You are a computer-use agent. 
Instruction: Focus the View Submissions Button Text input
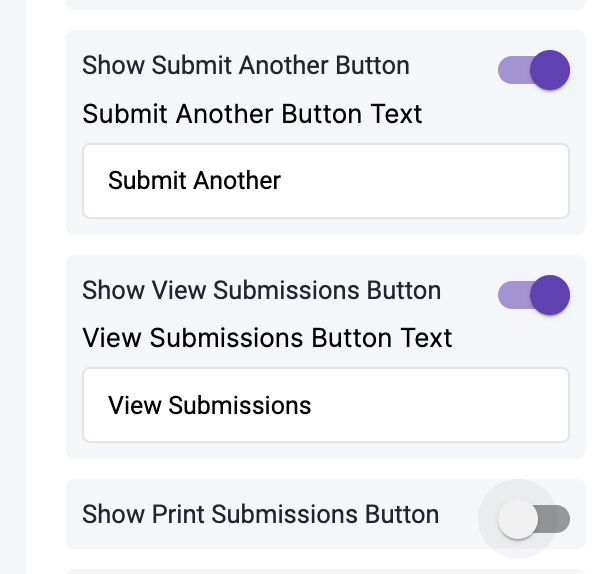tap(325, 405)
